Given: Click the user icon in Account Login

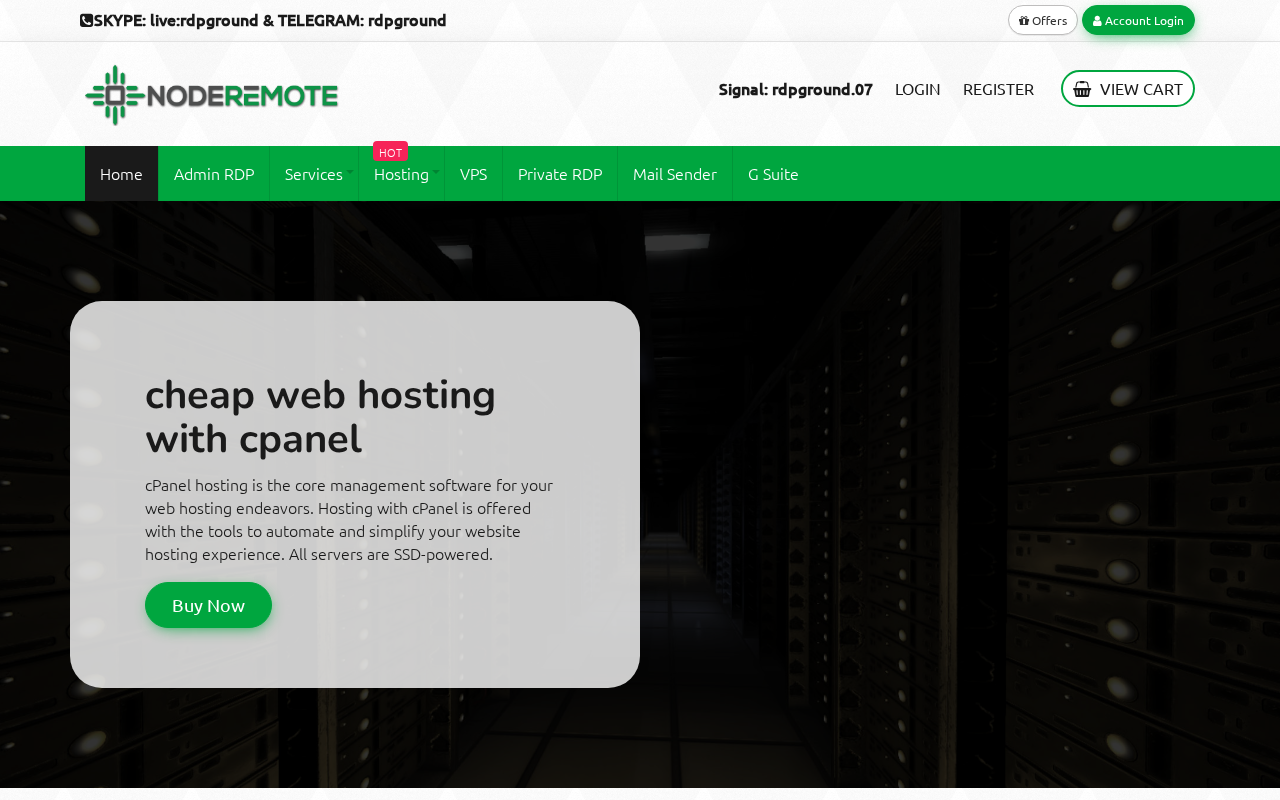Looking at the screenshot, I should (x=1097, y=21).
